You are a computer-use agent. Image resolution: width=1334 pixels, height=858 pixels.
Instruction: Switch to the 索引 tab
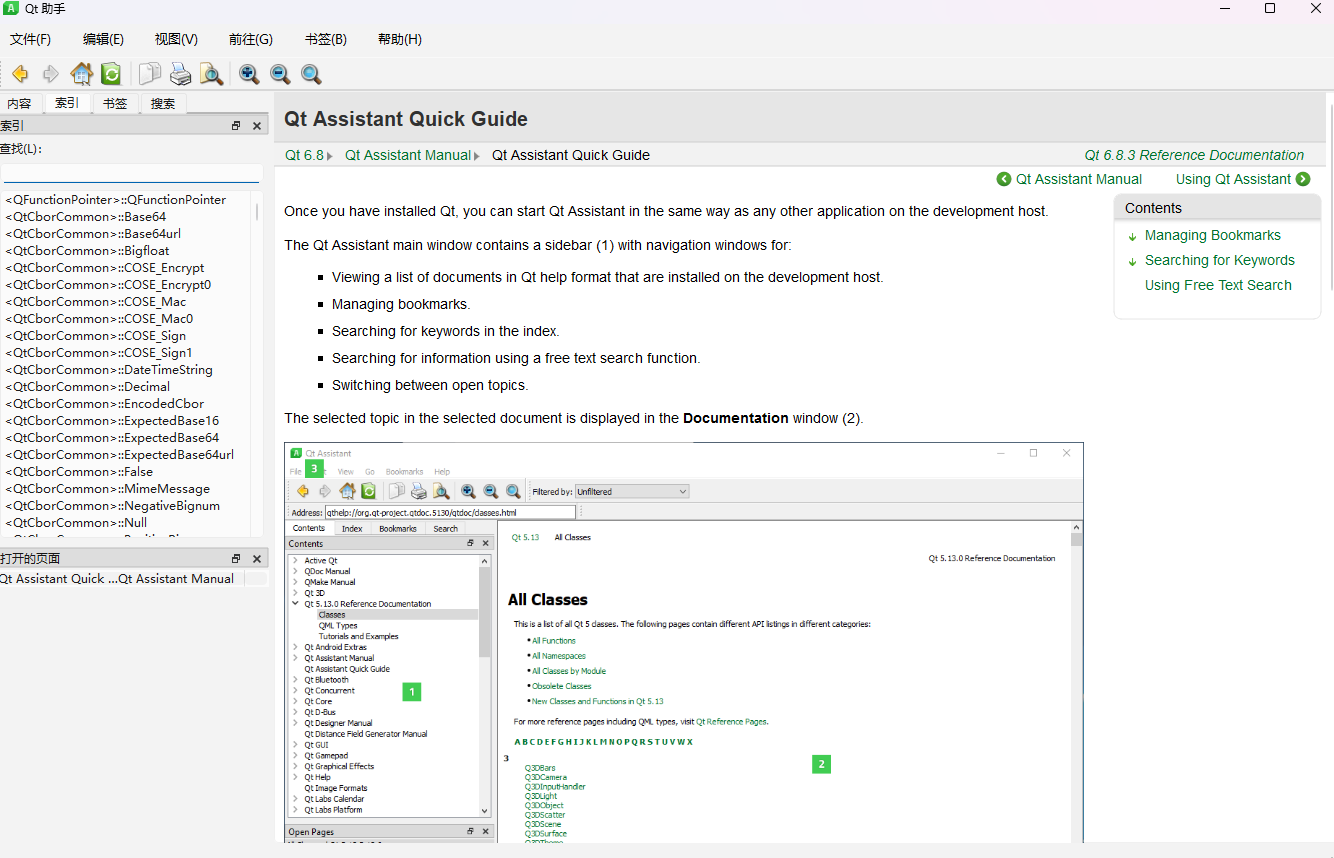click(67, 103)
